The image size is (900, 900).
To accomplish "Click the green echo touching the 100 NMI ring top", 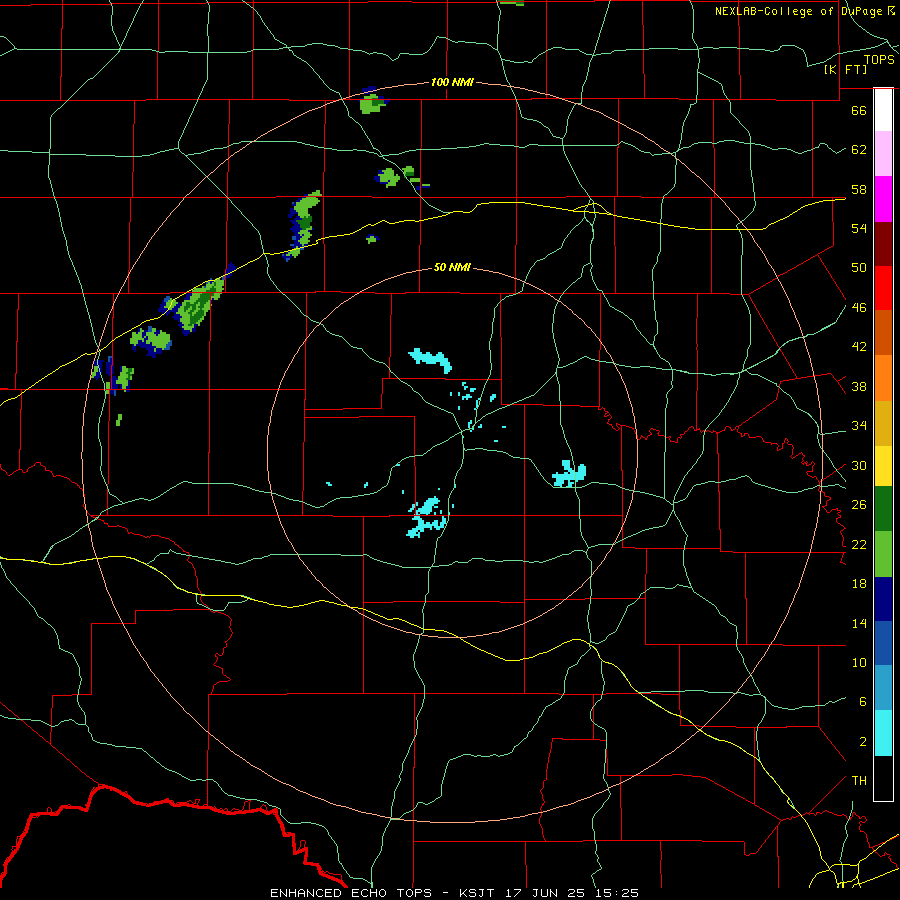I will [373, 101].
